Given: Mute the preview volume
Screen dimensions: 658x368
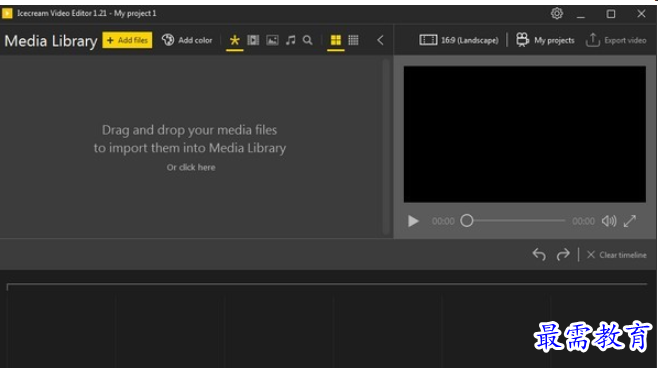Looking at the screenshot, I should (609, 221).
